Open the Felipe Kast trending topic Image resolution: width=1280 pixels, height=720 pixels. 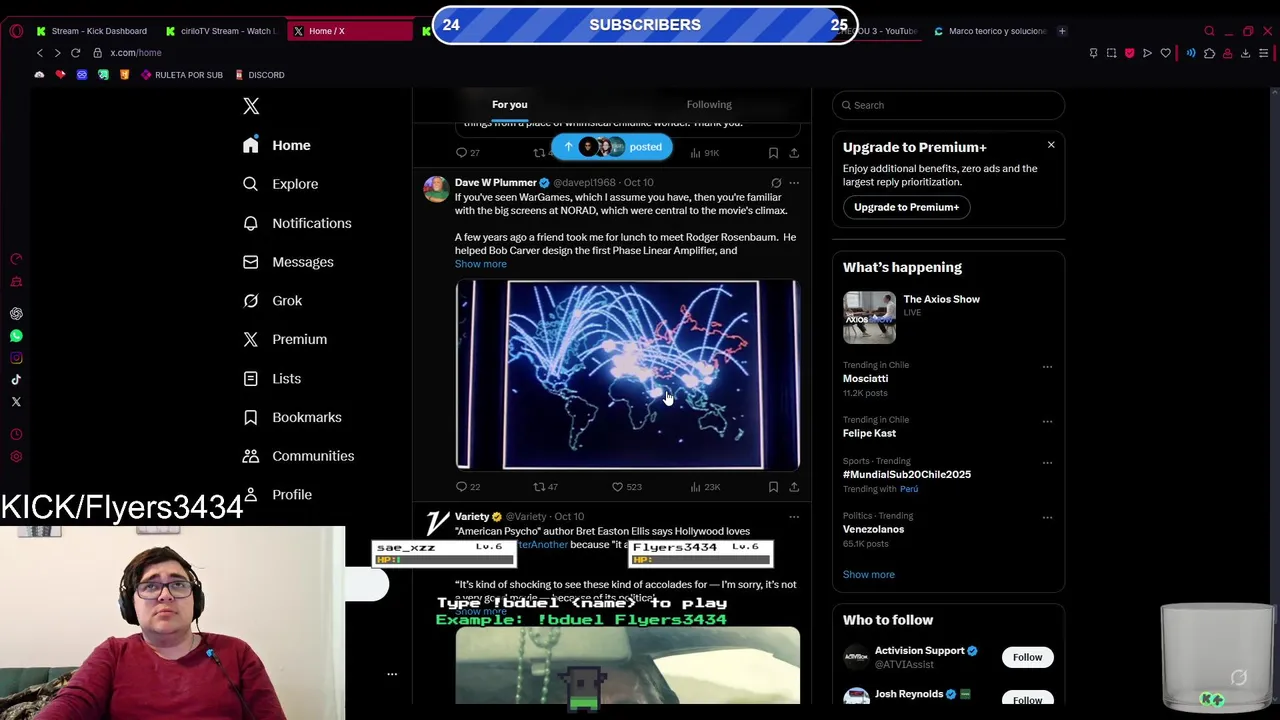[x=869, y=433]
